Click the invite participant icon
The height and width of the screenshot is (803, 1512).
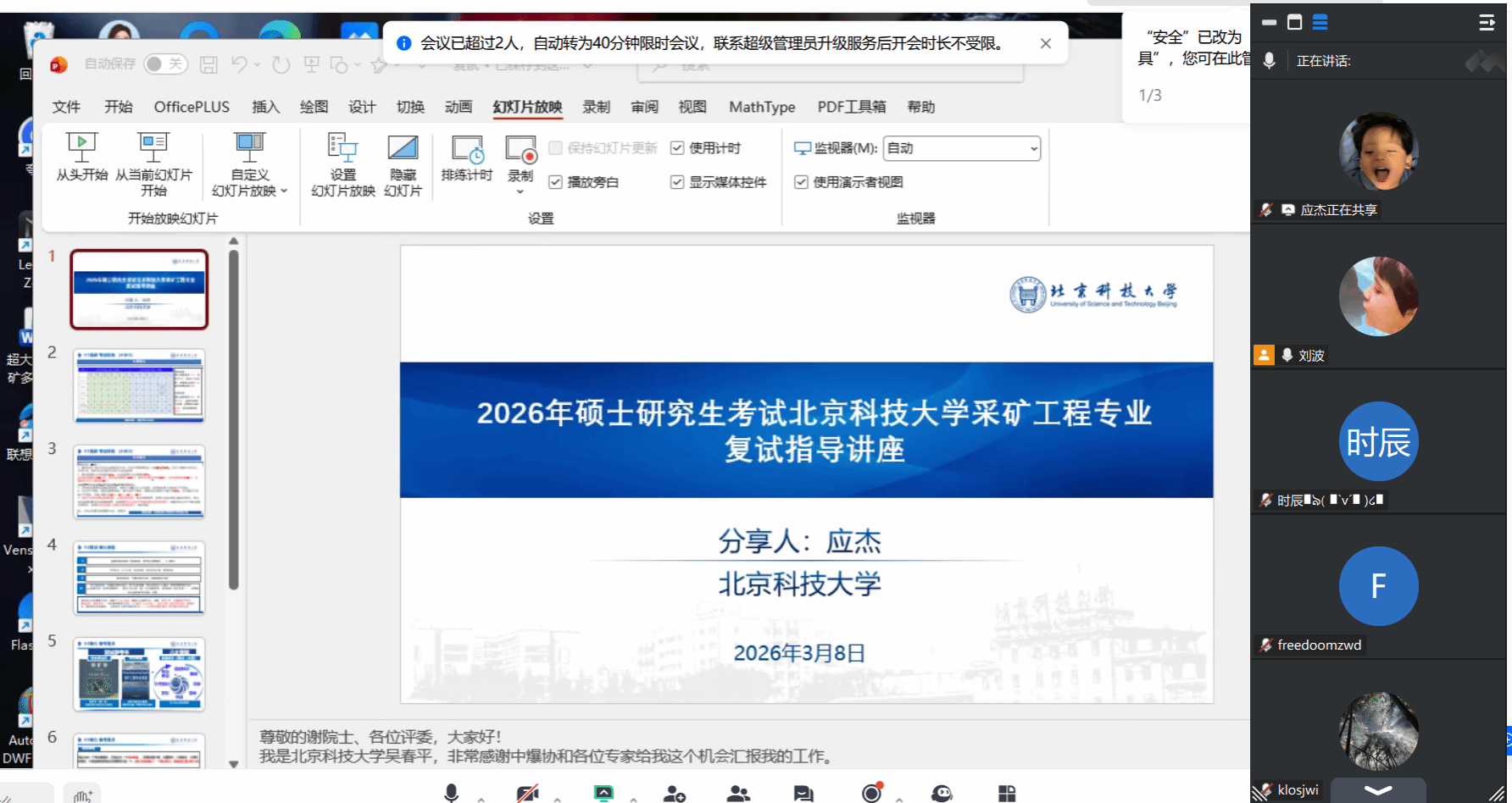point(675,793)
